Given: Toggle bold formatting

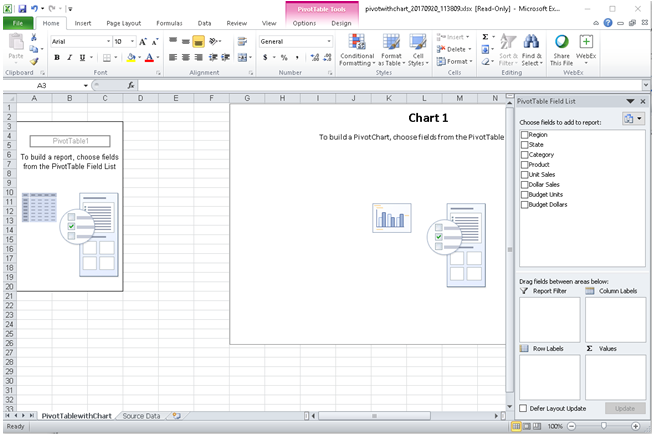Looking at the screenshot, I should (x=57, y=58).
